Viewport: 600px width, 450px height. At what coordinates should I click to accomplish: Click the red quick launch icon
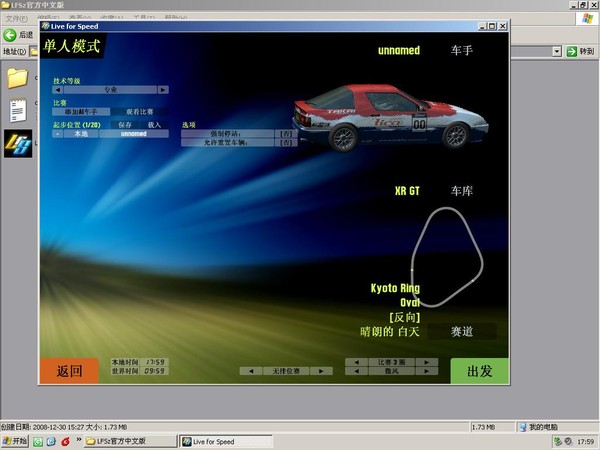pos(65,442)
